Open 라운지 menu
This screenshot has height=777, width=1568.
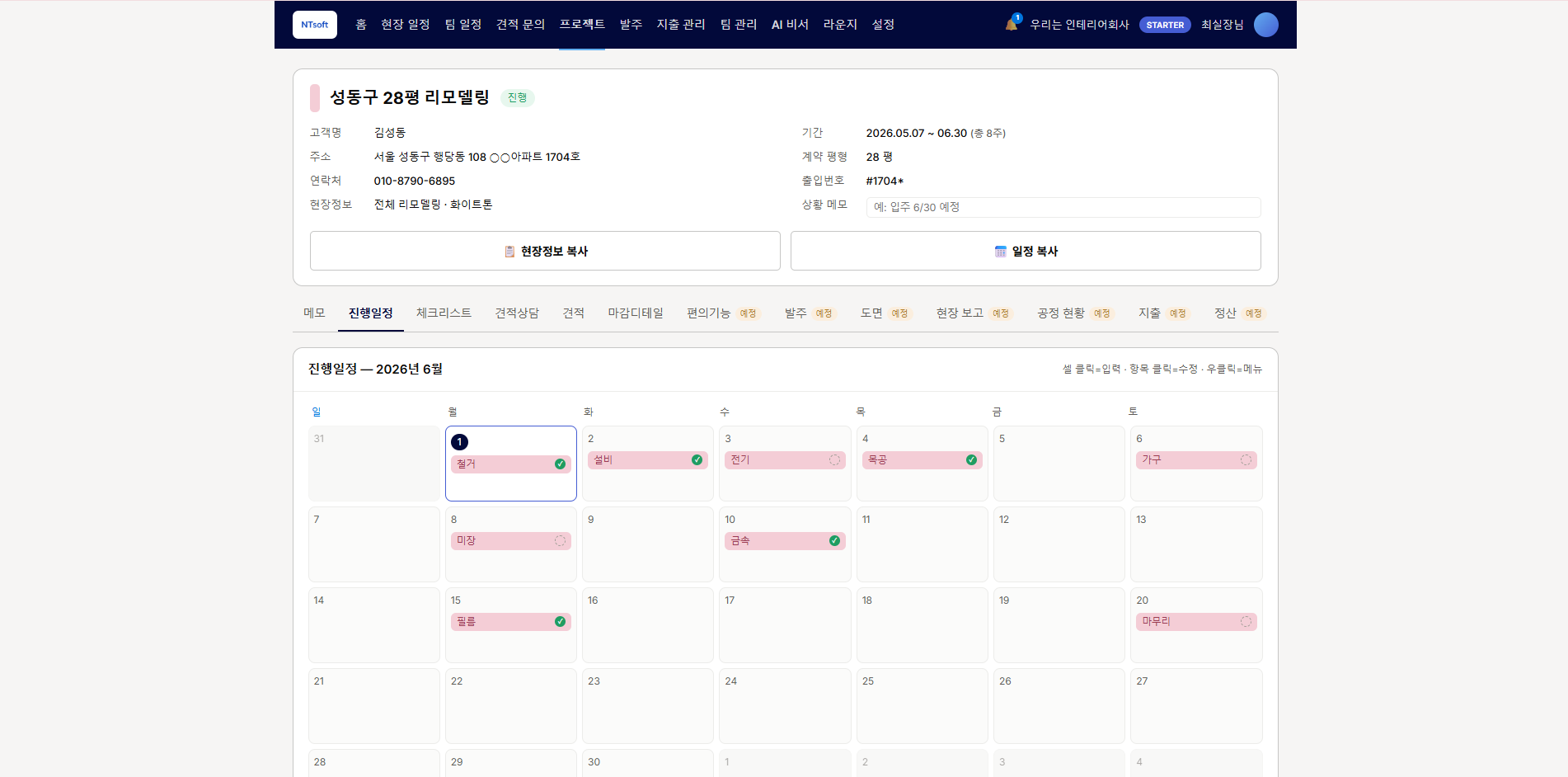pyautogui.click(x=840, y=25)
